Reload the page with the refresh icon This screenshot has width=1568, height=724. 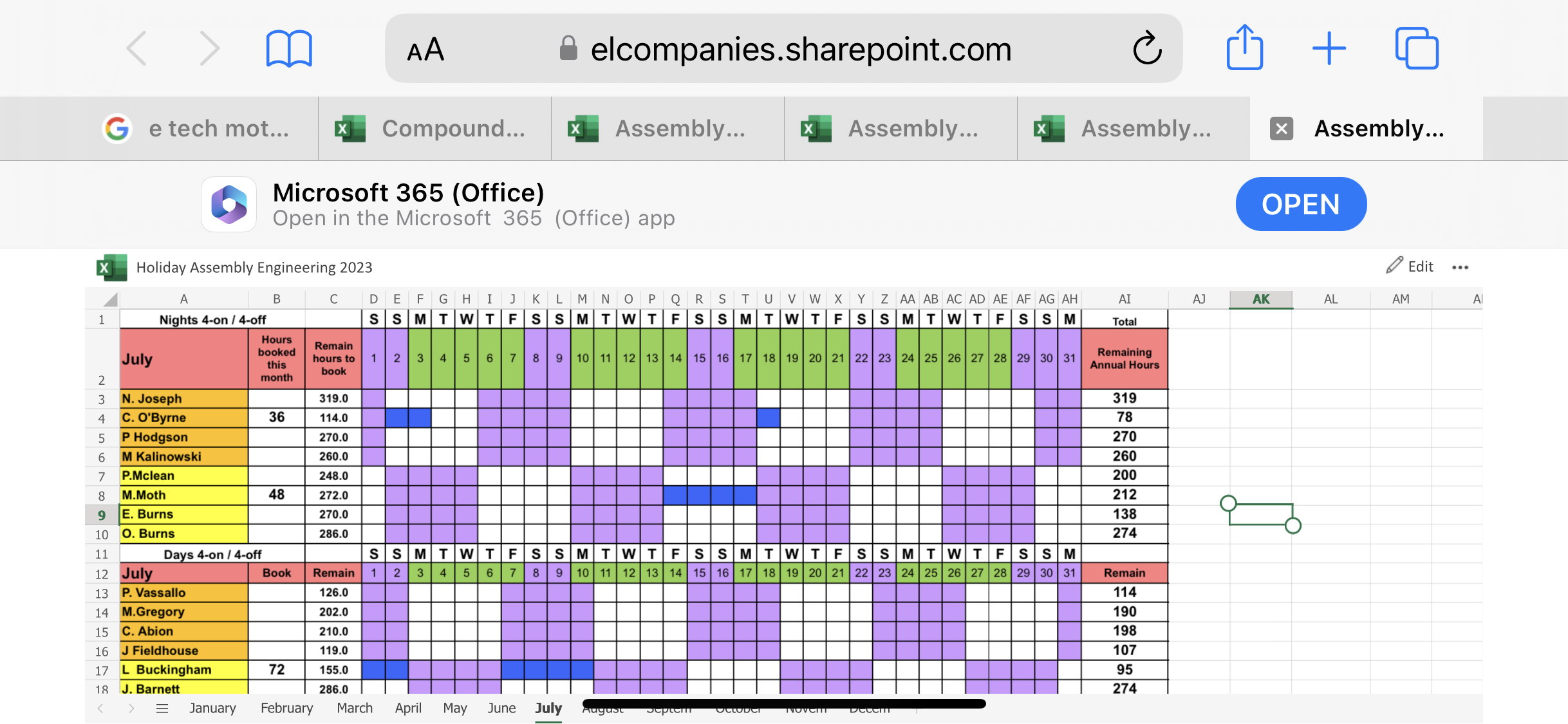pyautogui.click(x=1147, y=49)
